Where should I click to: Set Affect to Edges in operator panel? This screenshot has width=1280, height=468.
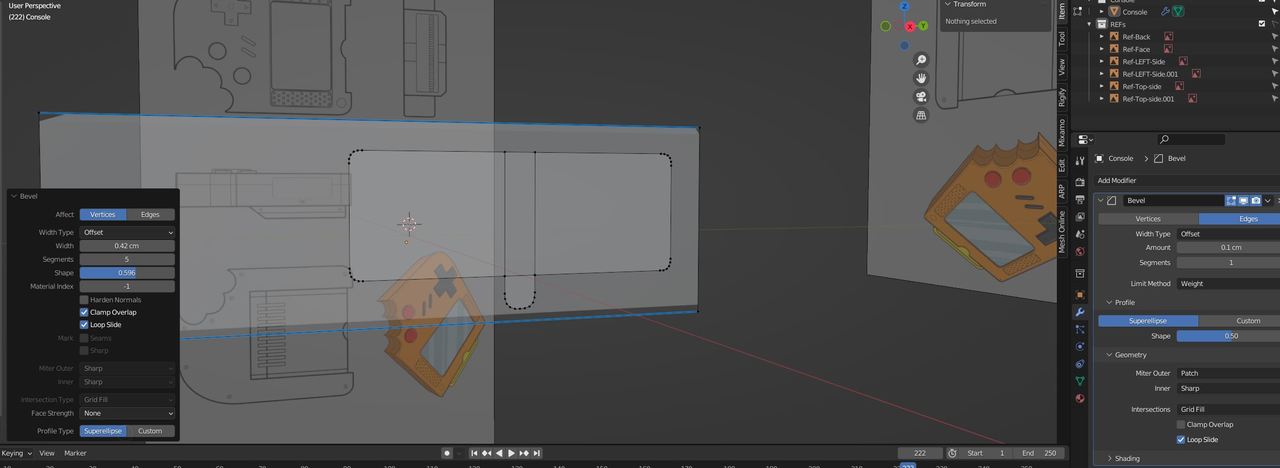click(150, 214)
